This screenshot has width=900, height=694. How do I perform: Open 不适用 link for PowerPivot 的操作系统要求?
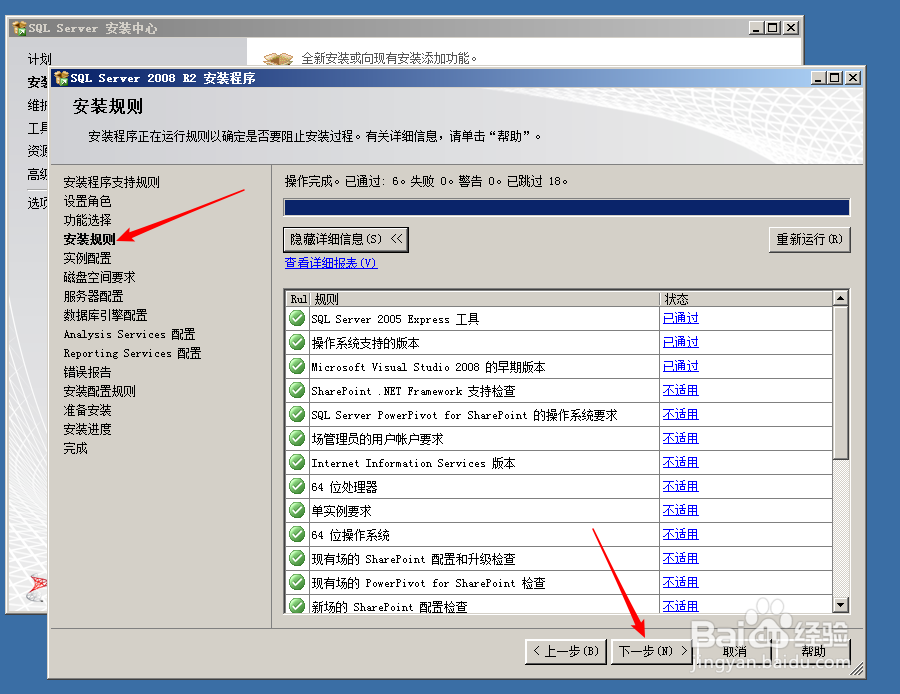pyautogui.click(x=681, y=414)
